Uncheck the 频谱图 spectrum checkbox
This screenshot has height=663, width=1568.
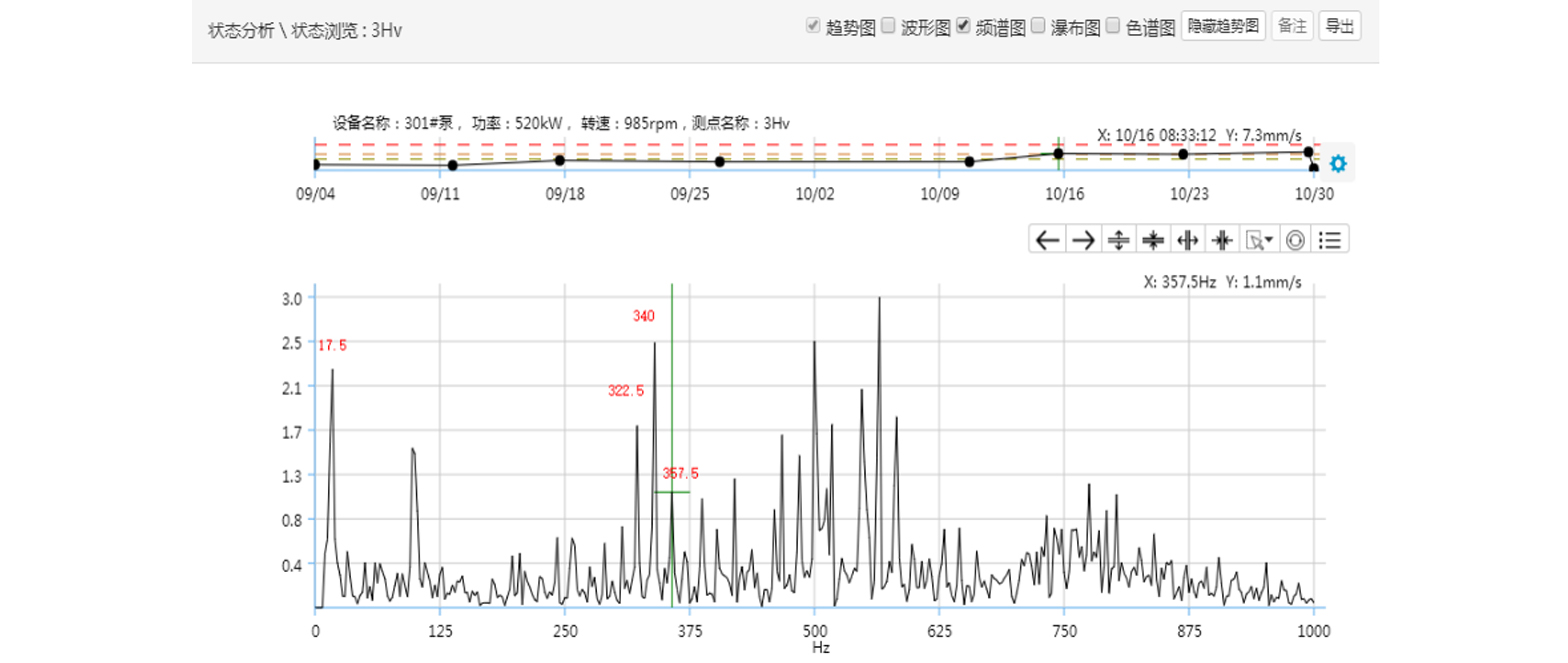tap(963, 27)
